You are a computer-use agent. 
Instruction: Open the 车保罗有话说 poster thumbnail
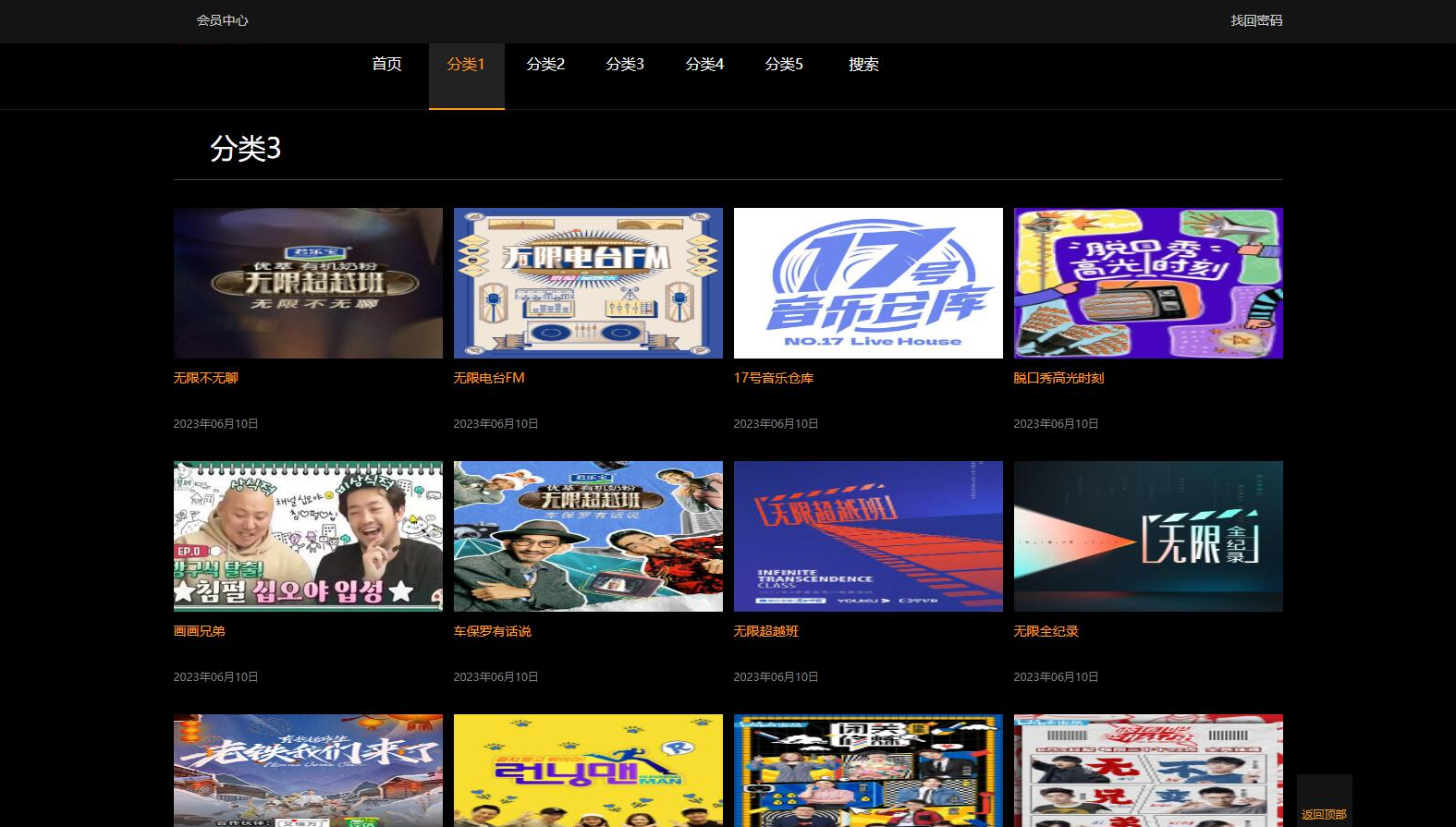pos(588,536)
